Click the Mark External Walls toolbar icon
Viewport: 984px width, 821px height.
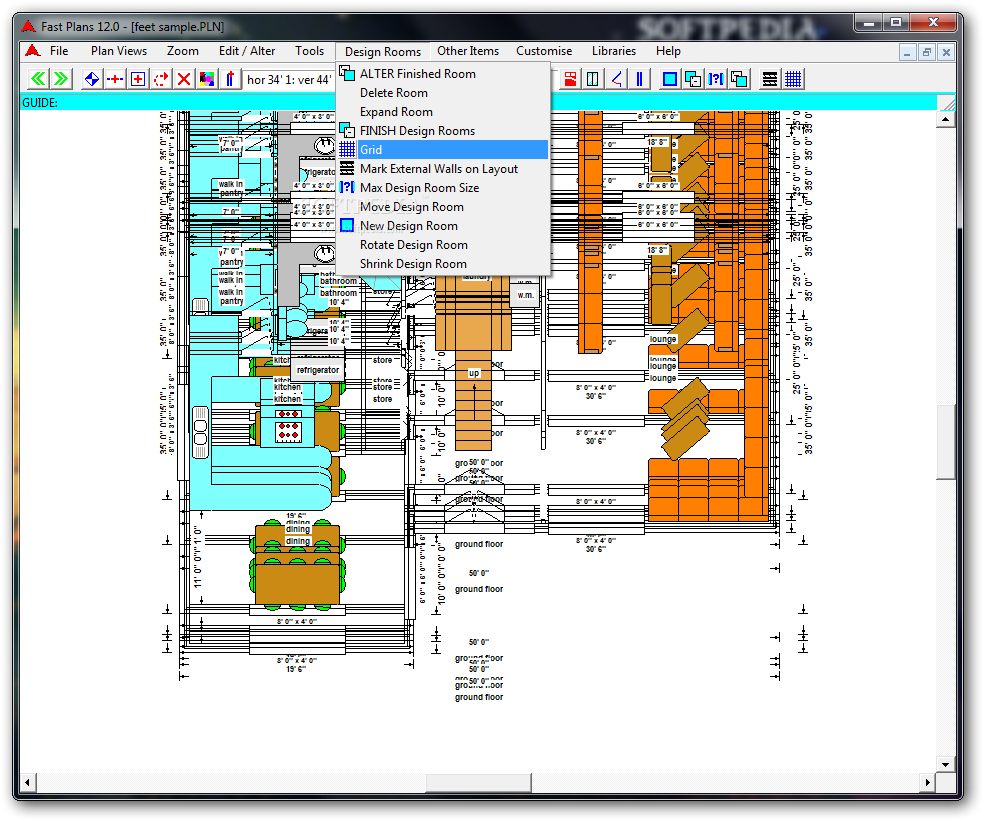[x=769, y=79]
